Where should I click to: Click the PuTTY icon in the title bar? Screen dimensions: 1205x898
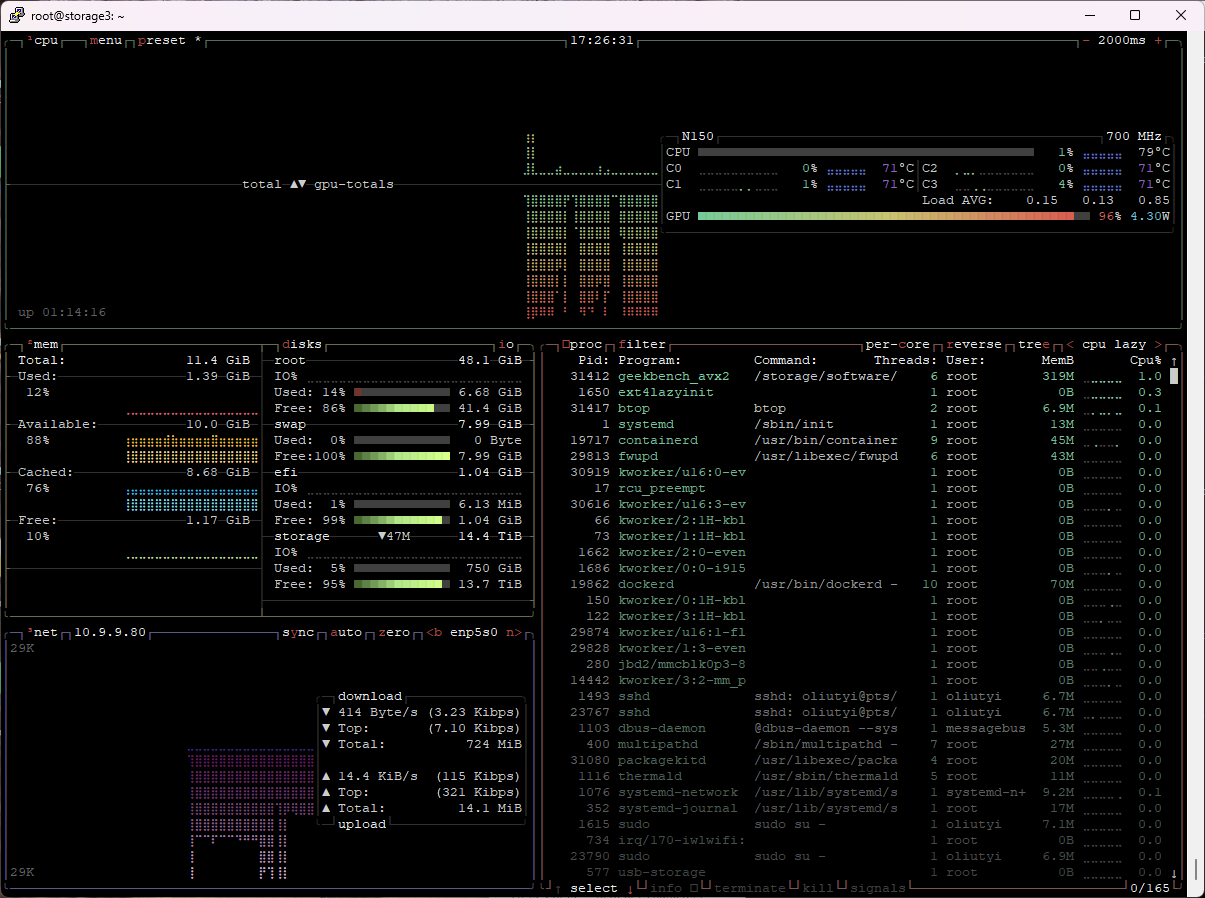(15, 15)
